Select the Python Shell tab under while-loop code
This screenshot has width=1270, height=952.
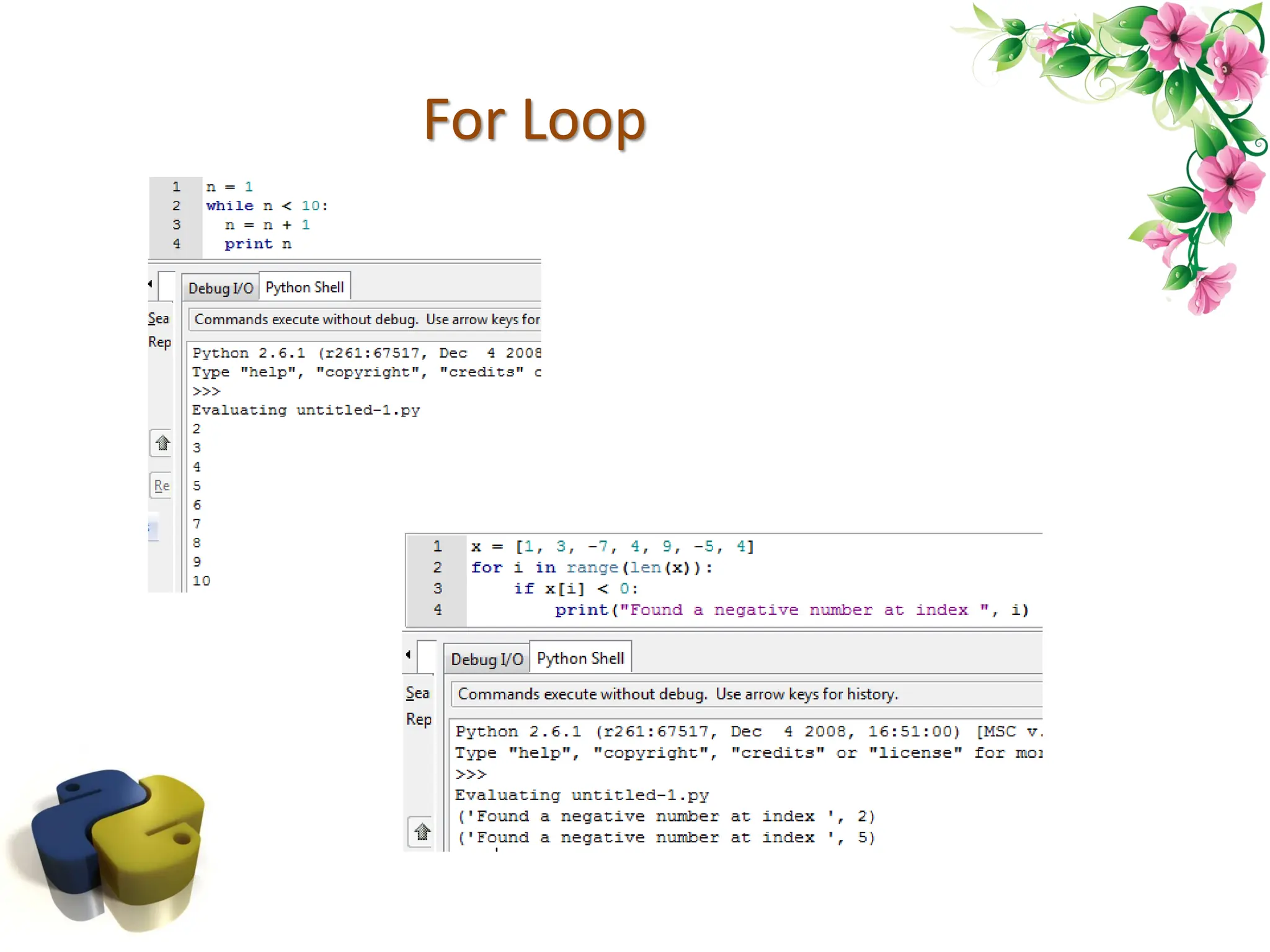click(304, 287)
